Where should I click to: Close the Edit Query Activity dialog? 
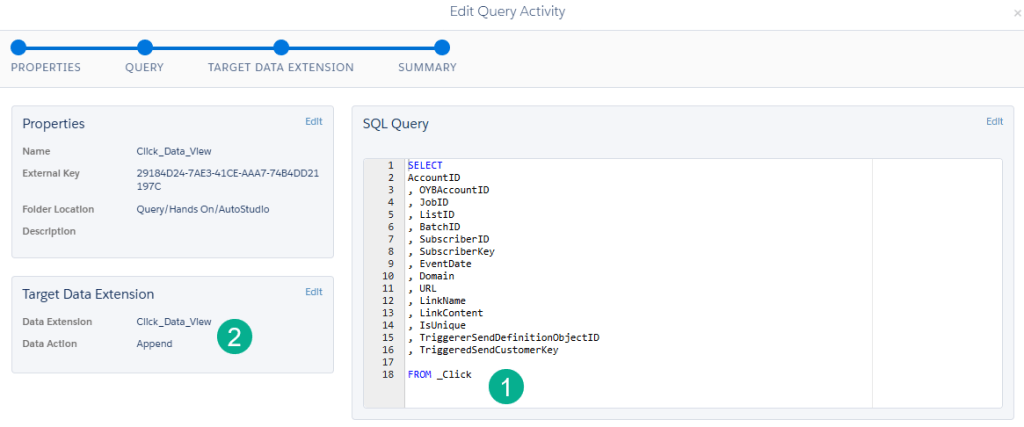point(1017,13)
